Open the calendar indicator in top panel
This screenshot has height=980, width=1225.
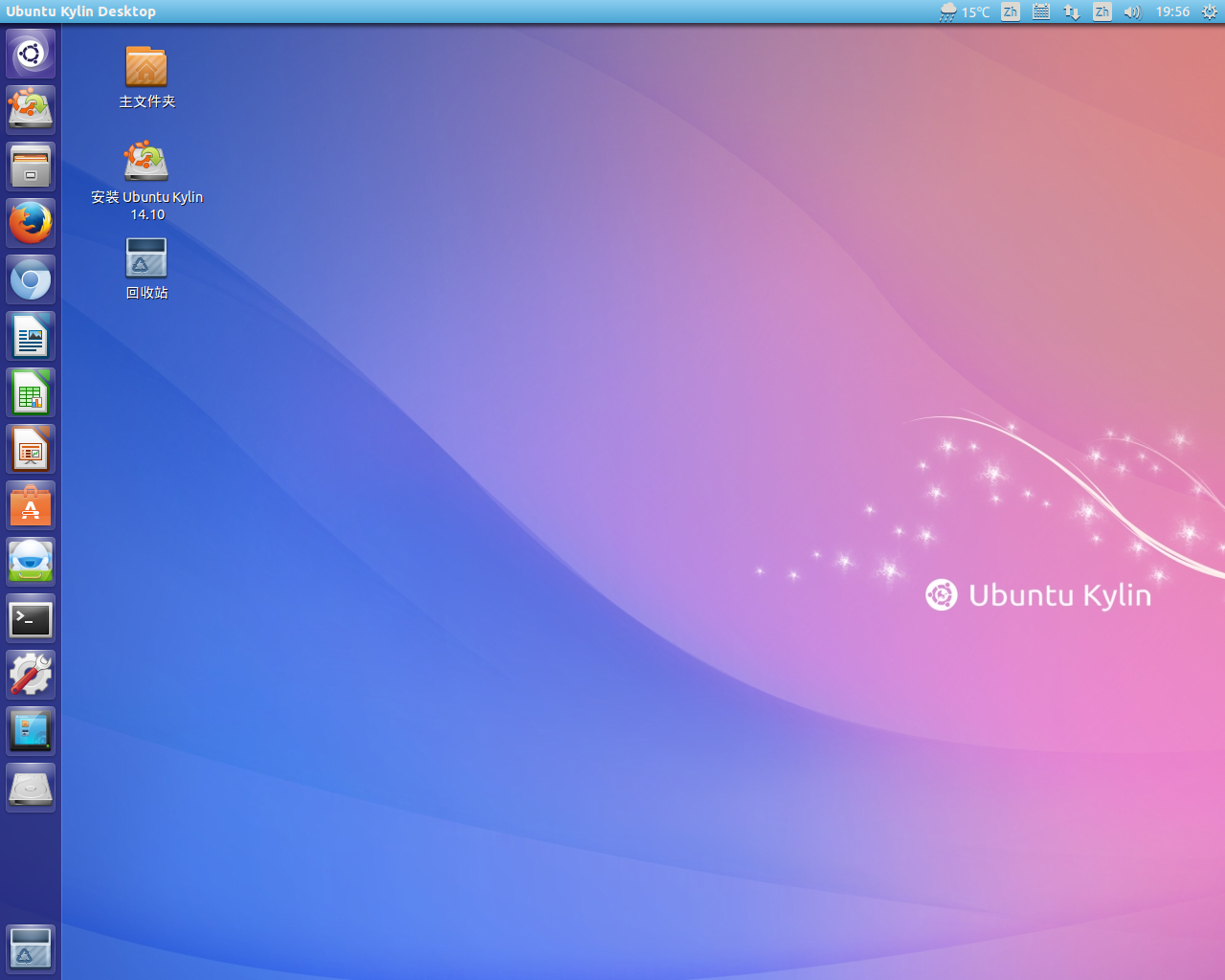click(1041, 11)
